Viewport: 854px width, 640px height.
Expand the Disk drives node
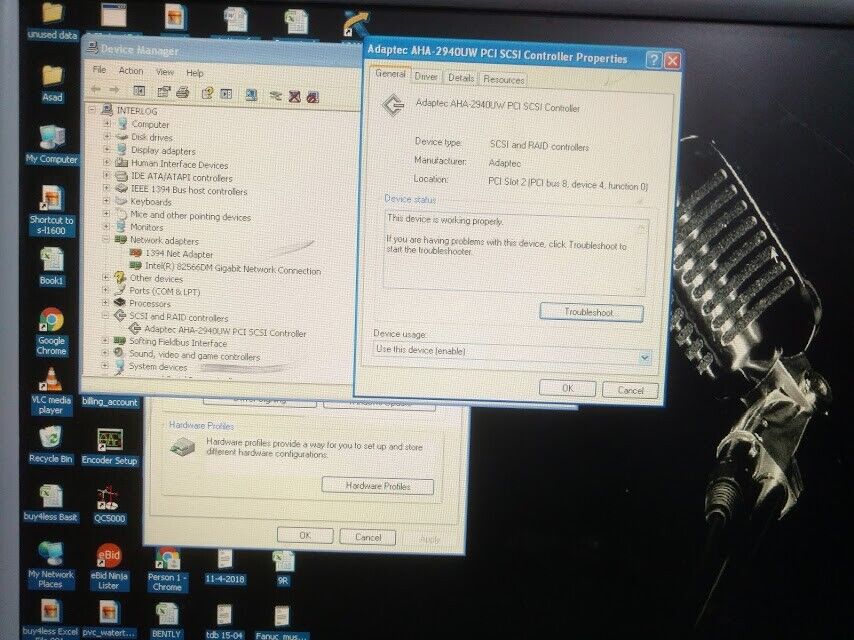[107, 136]
